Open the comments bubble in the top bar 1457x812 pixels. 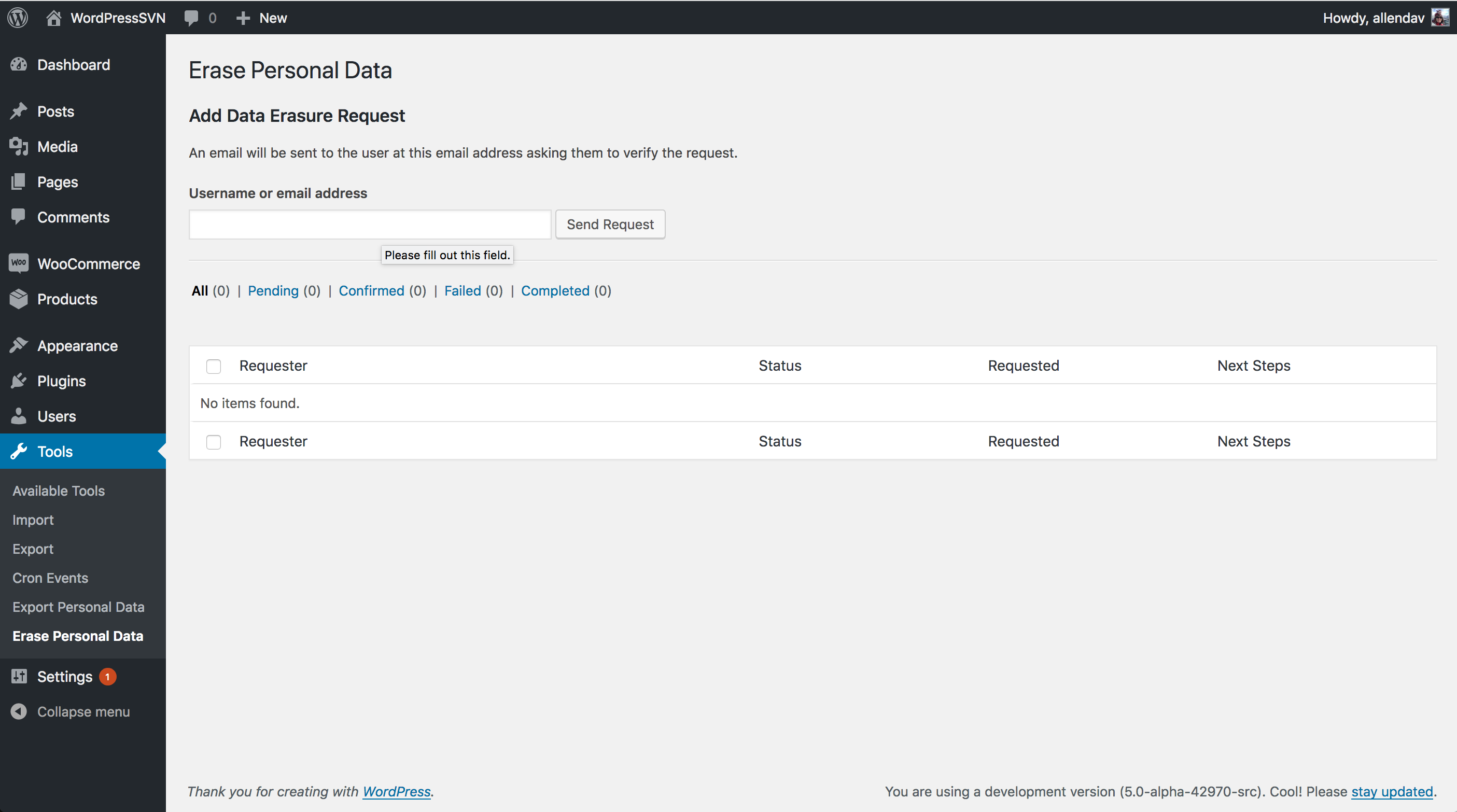click(x=191, y=18)
